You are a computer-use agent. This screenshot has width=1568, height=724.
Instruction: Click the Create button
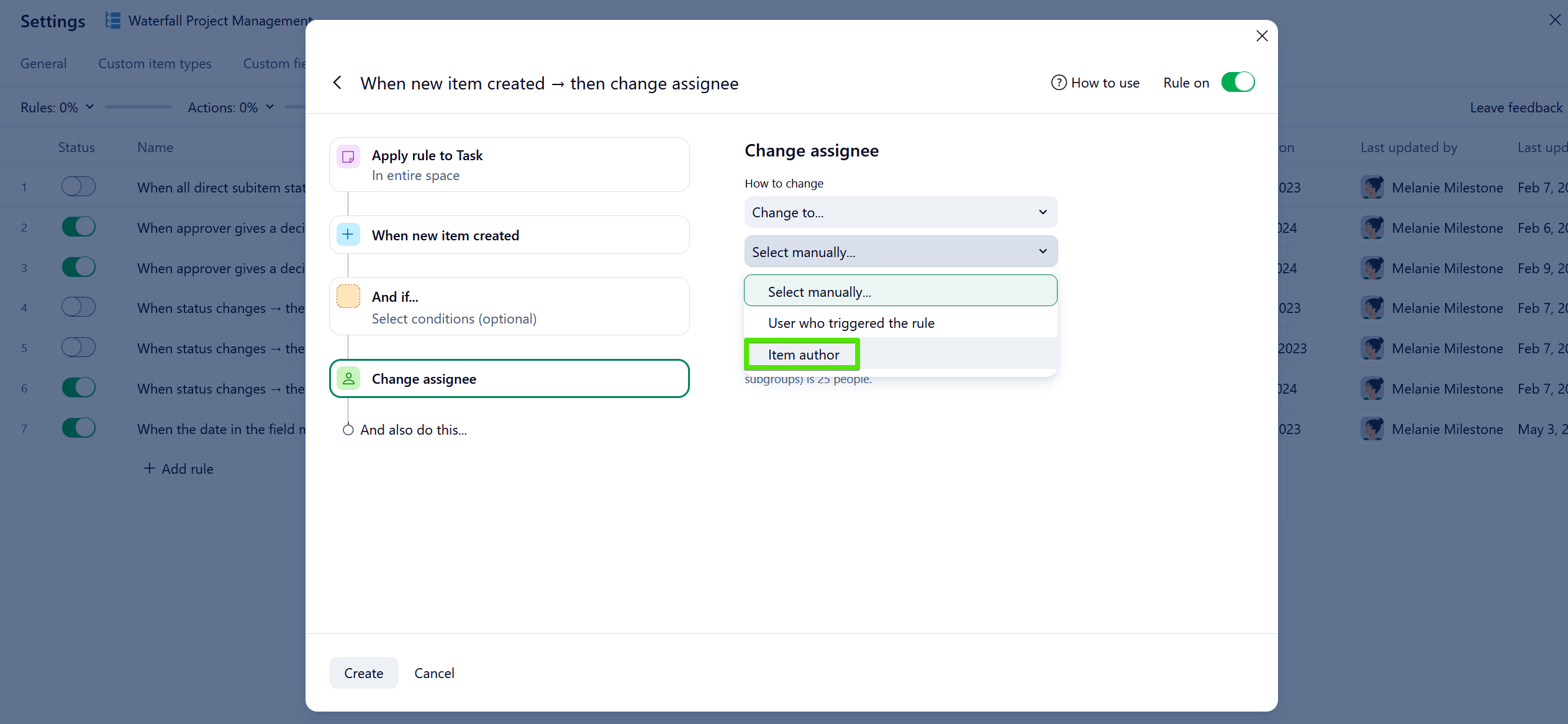tap(363, 673)
